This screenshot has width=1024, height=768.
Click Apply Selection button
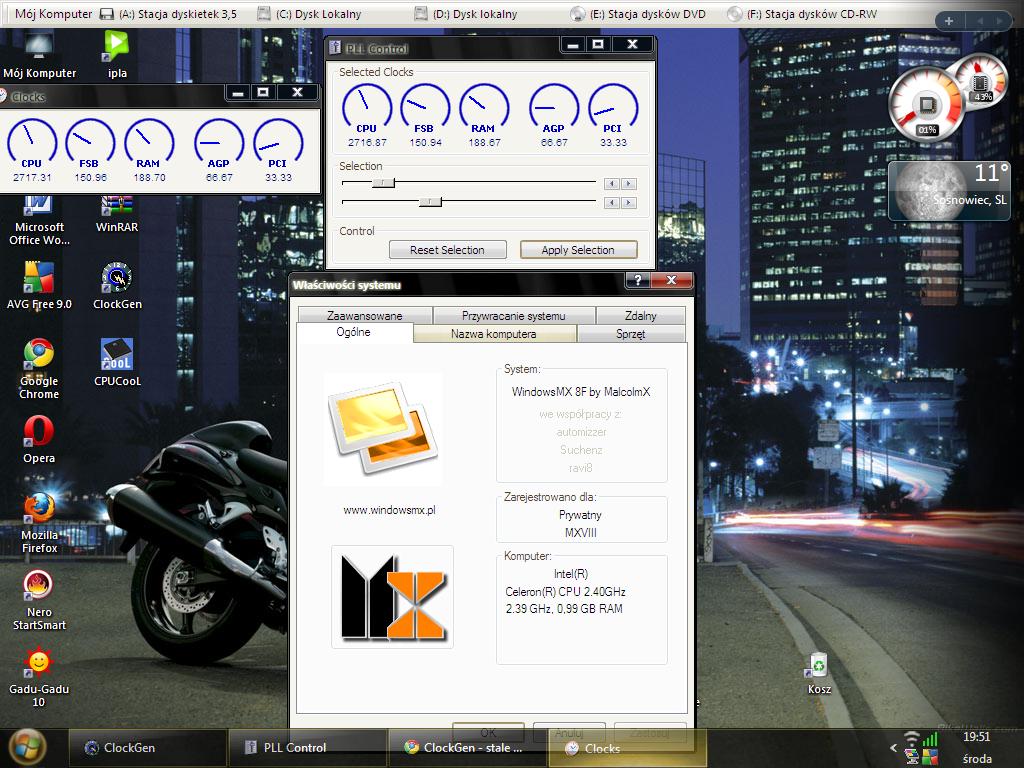pos(578,249)
